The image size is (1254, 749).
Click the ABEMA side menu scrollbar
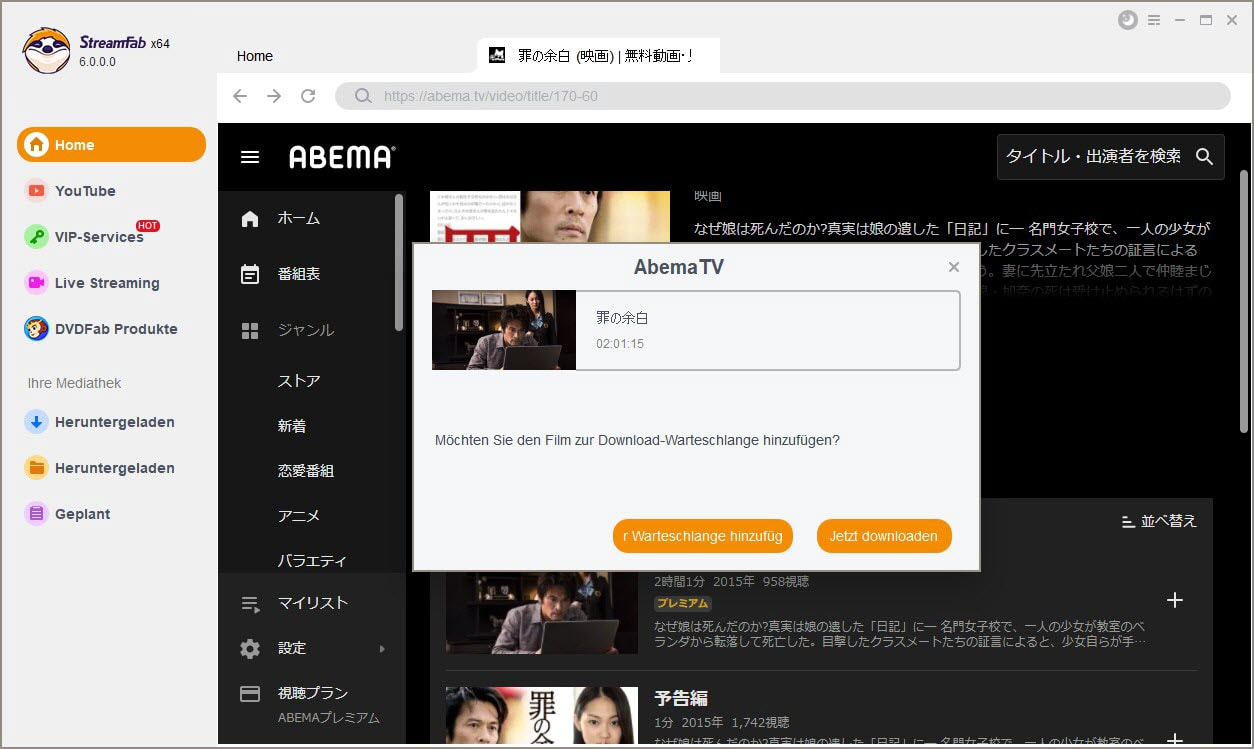click(400, 262)
